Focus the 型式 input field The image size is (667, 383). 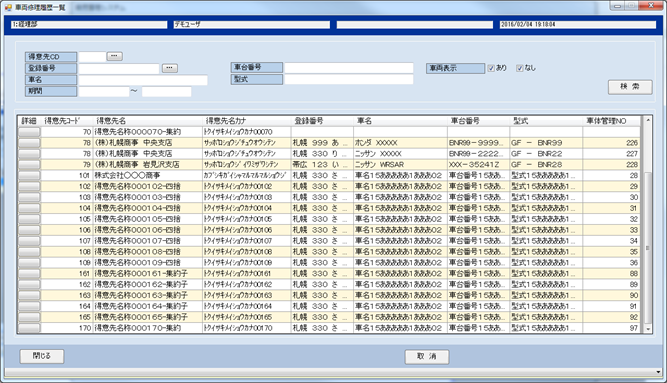point(349,79)
